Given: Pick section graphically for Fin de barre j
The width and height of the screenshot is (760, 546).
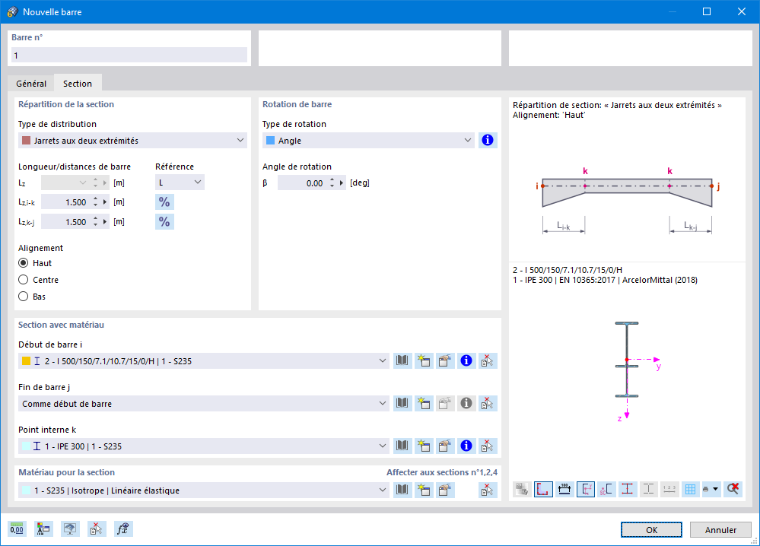Looking at the screenshot, I should [488, 403].
